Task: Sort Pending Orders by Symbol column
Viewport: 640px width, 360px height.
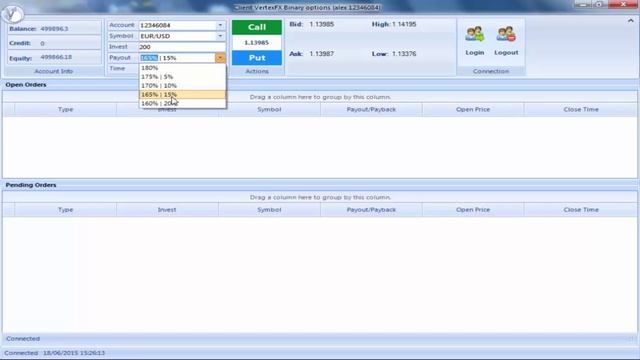Action: (269, 210)
